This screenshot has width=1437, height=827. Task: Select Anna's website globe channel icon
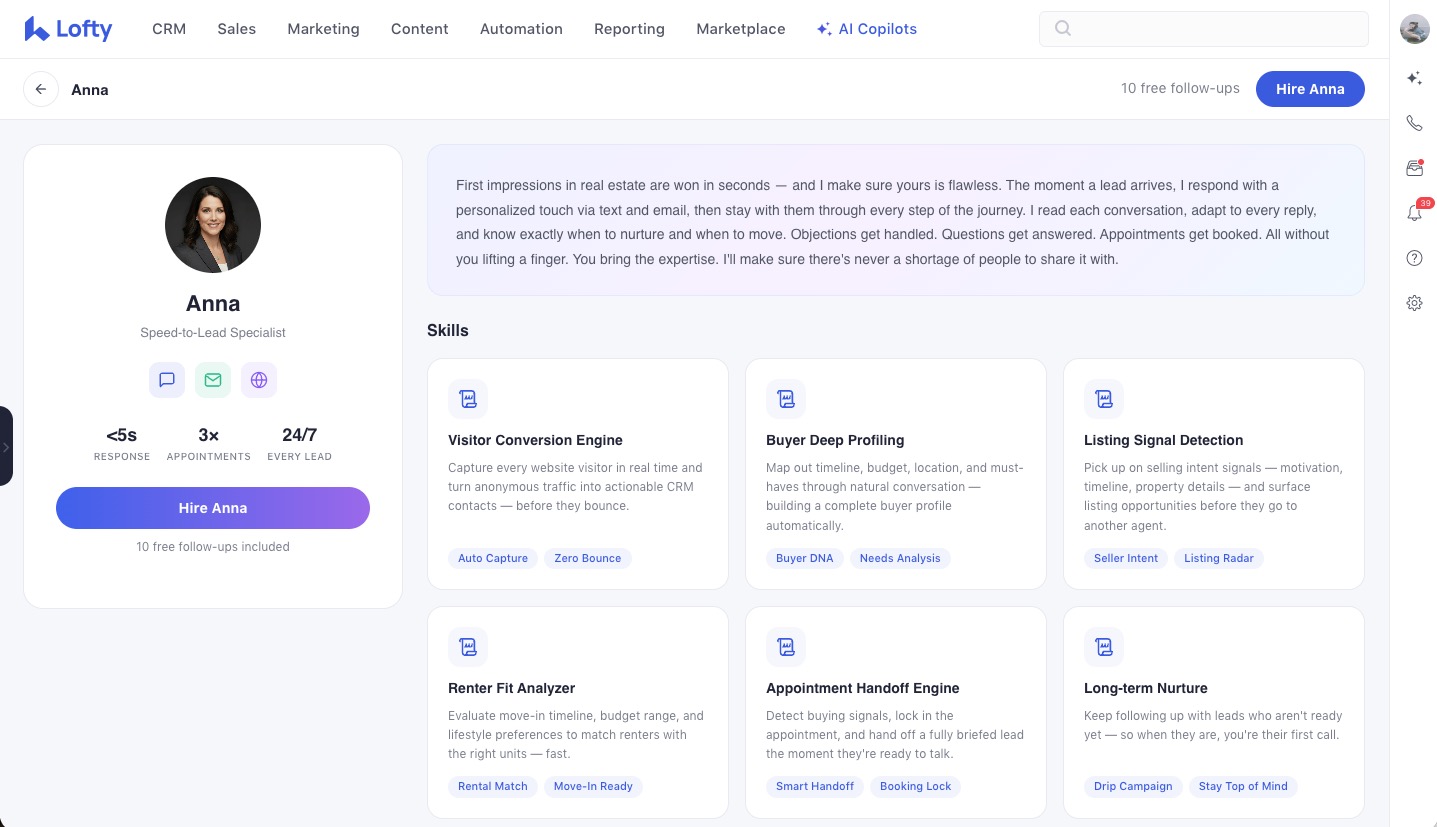[x=259, y=380]
